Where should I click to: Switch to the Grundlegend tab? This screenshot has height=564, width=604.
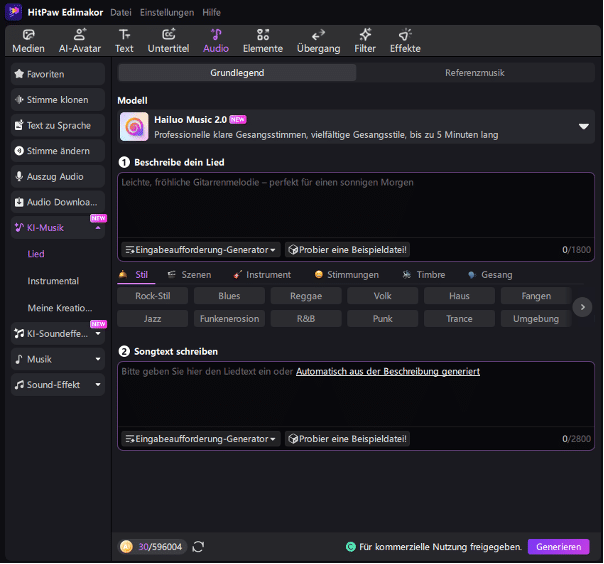(x=237, y=73)
